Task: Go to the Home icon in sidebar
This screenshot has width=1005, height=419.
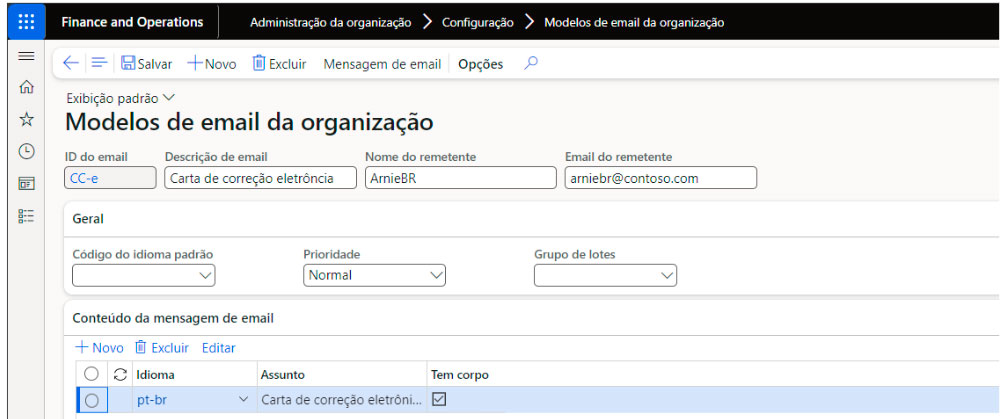Action: tap(27, 88)
